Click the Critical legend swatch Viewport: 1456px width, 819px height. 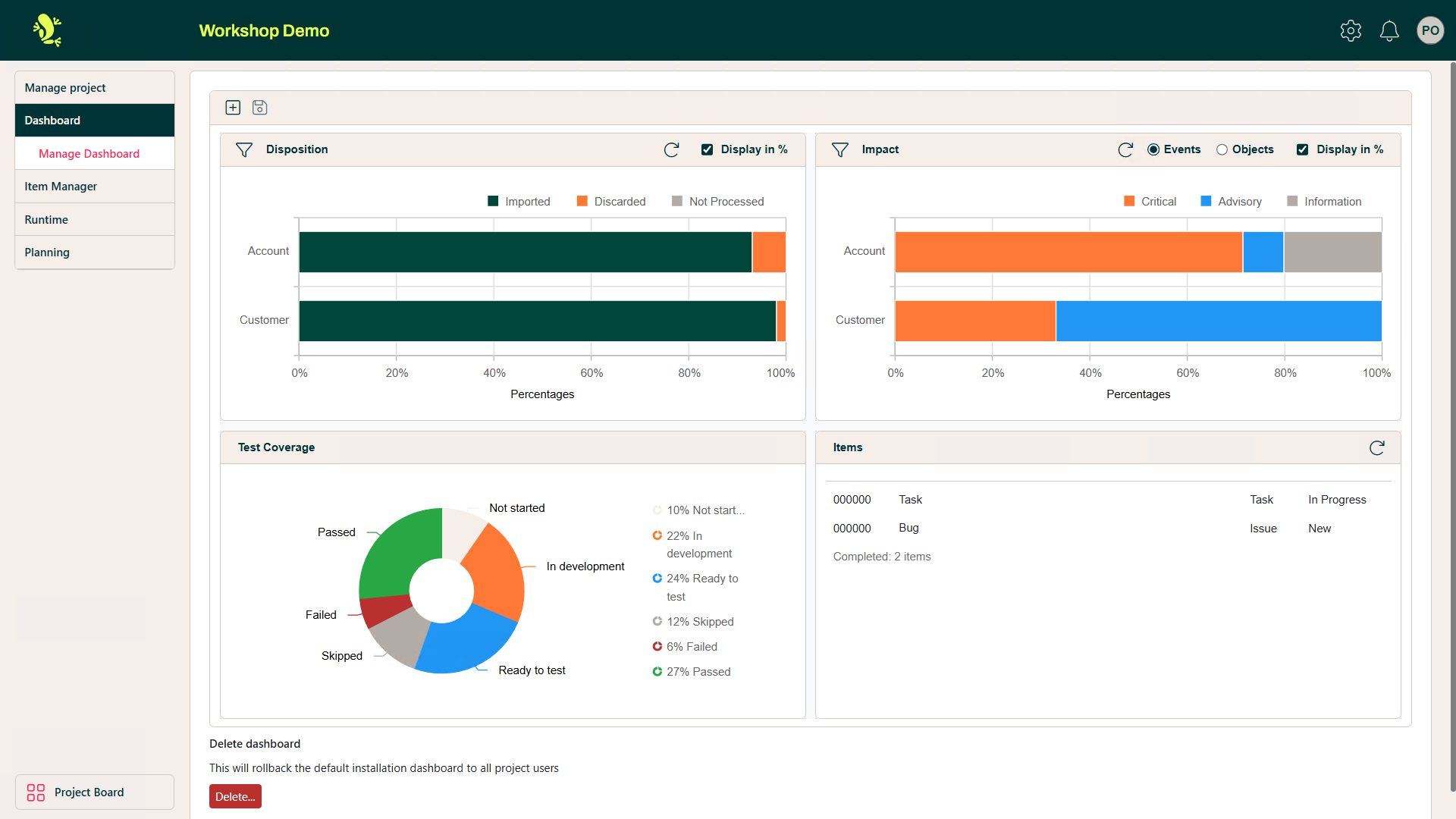pos(1128,201)
